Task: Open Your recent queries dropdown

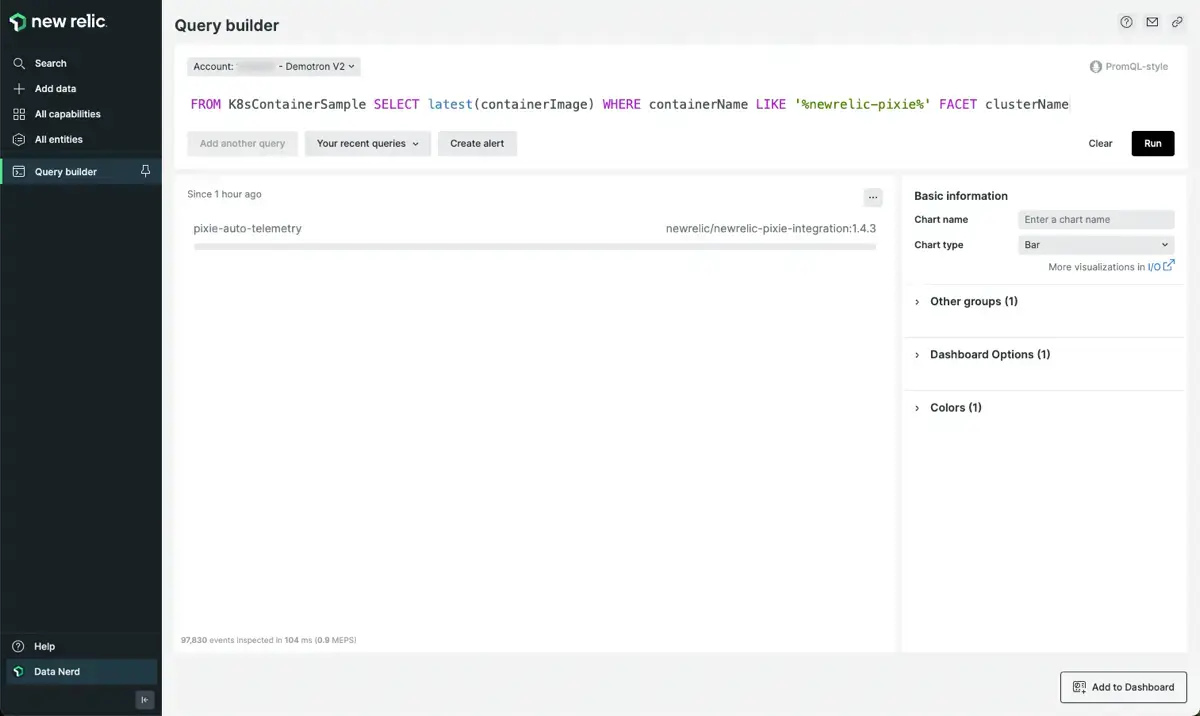Action: [367, 144]
